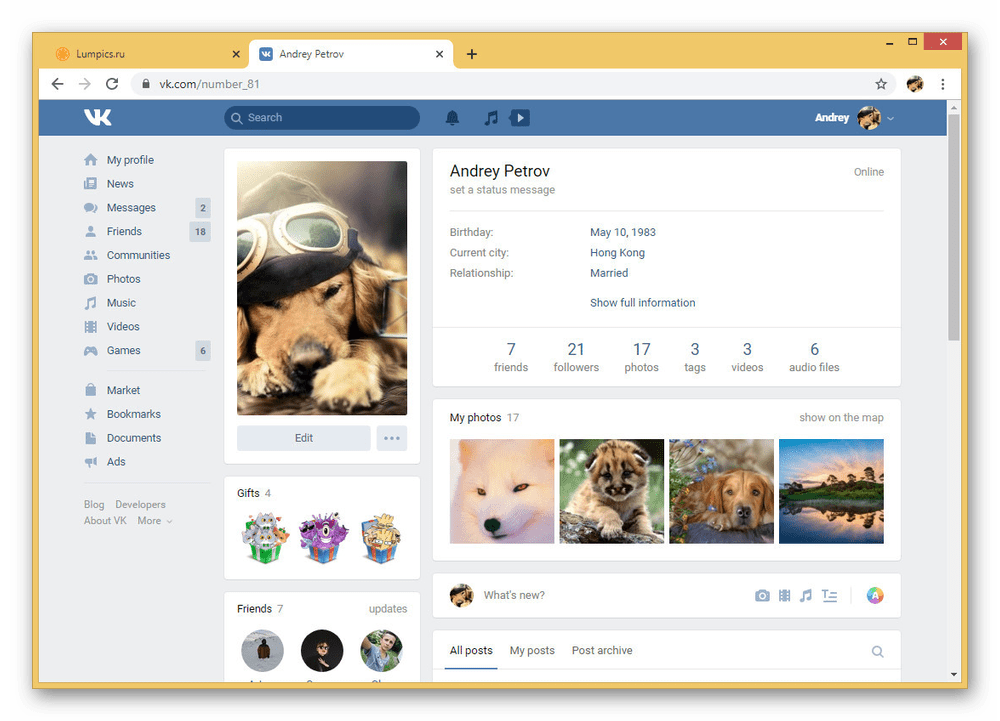
Task: Attach a photo using the camera icon
Action: pyautogui.click(x=762, y=595)
